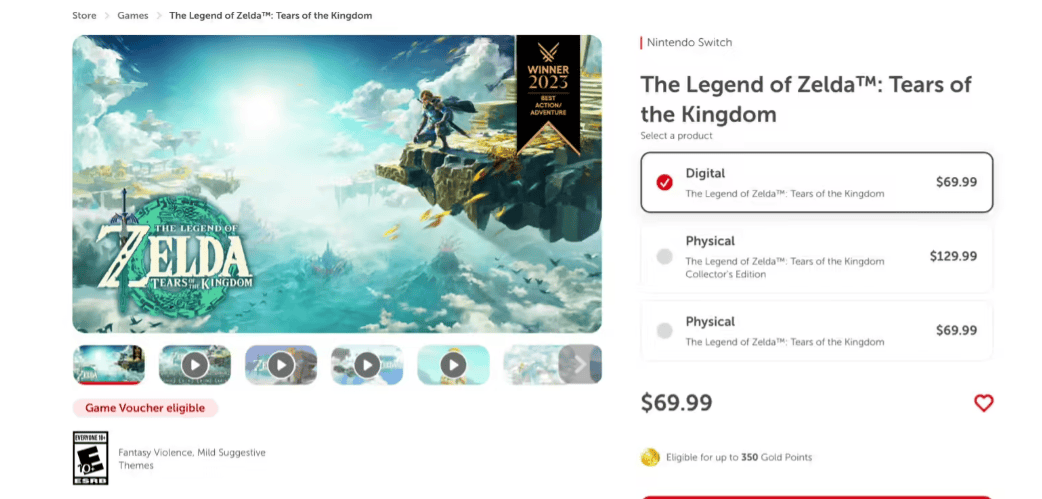Click the Winner 2023 award banner
The image size is (1042, 499).
click(548, 94)
